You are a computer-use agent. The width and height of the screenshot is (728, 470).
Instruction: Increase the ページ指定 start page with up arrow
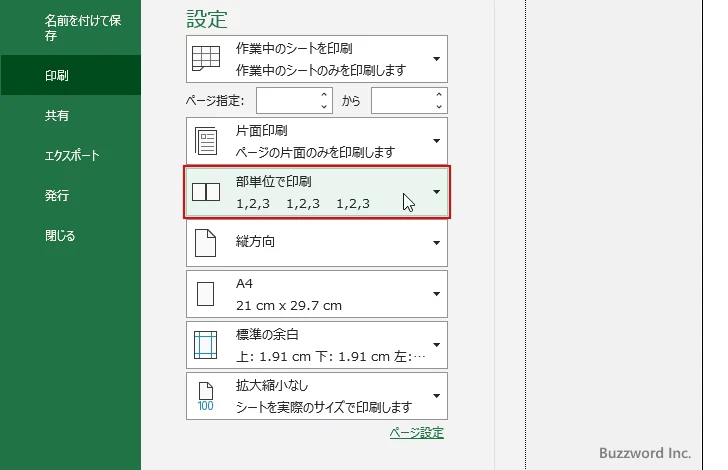click(324, 94)
